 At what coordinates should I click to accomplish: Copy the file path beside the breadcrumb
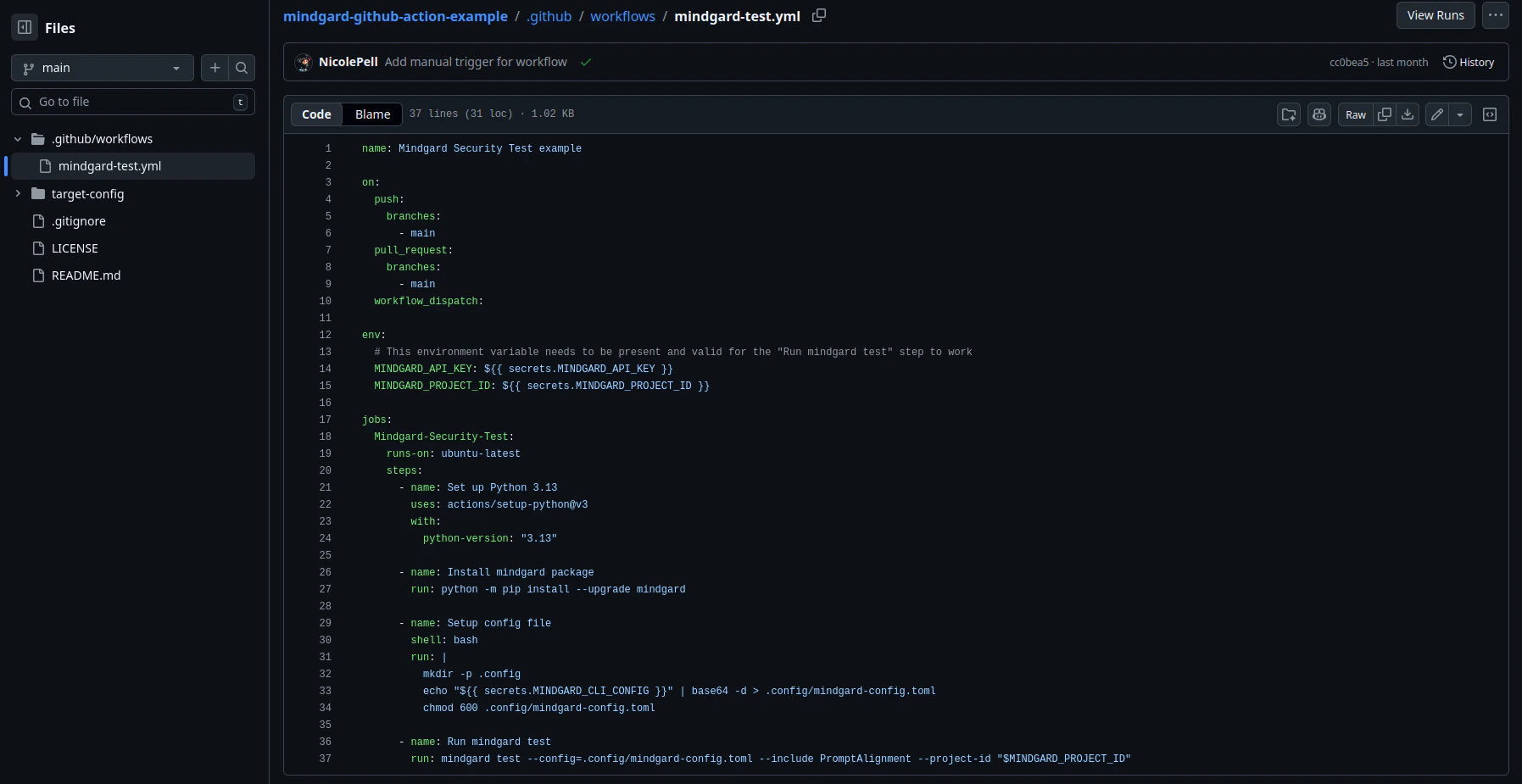point(817,15)
